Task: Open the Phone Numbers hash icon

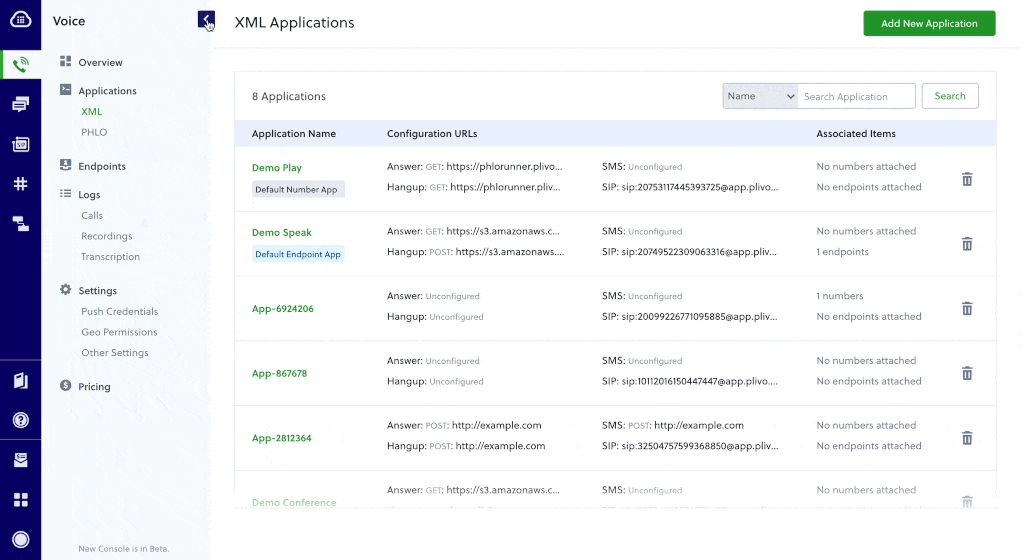Action: pos(20,184)
